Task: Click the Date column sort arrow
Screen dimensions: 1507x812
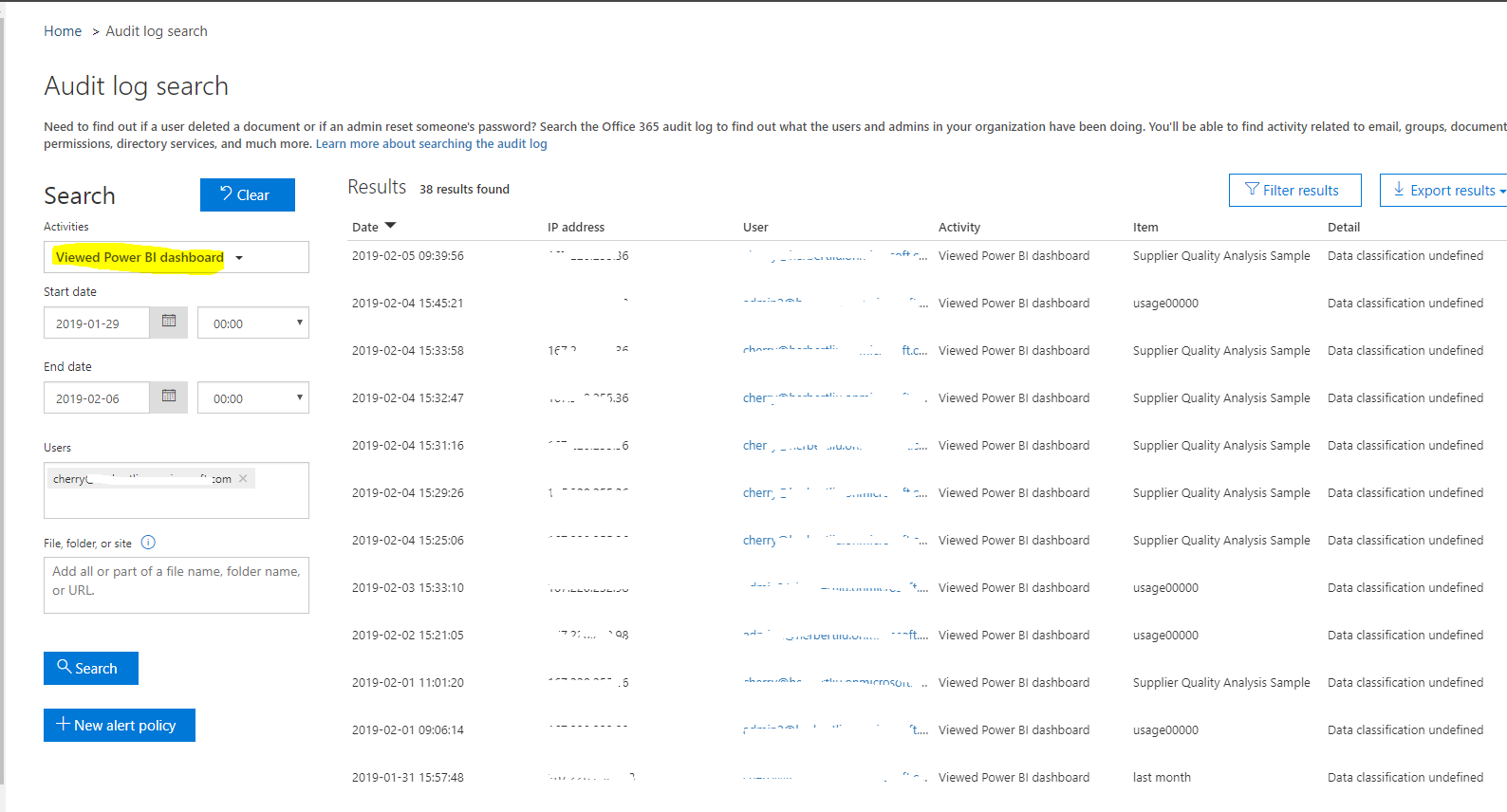Action: pyautogui.click(x=390, y=226)
